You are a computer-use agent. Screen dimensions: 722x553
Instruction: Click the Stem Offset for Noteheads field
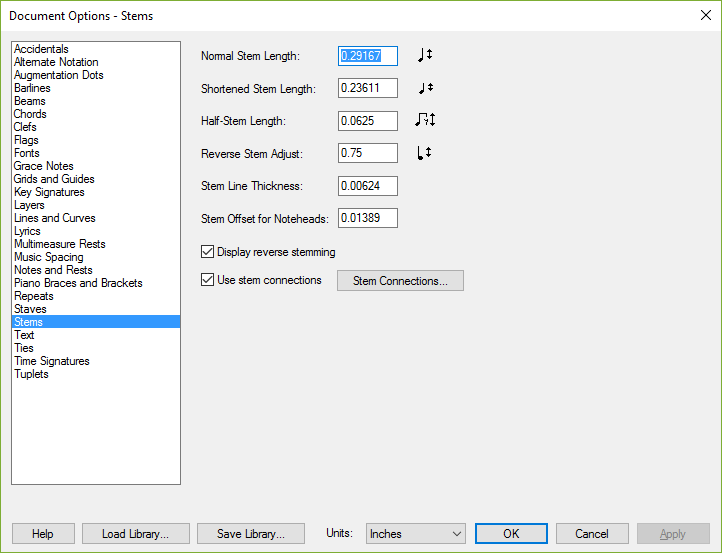(367, 218)
